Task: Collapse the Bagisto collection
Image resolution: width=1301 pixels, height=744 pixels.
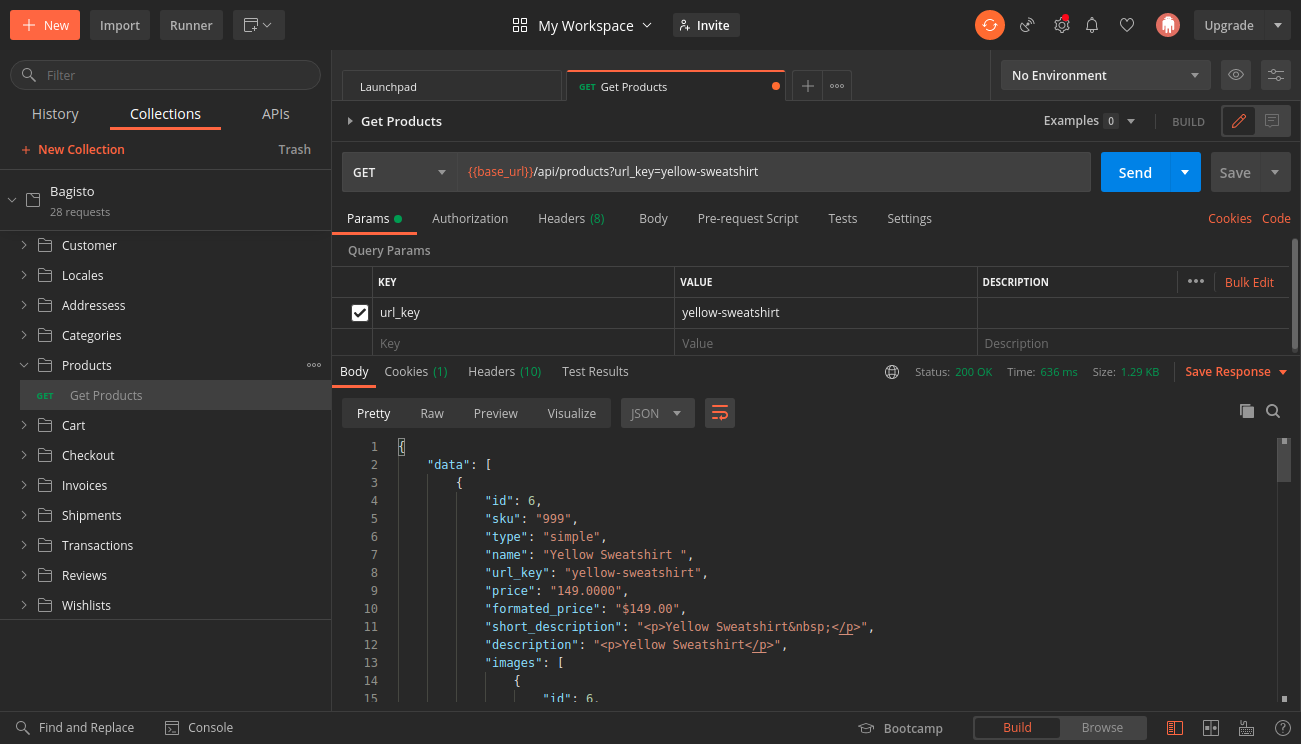Action: (x=12, y=200)
